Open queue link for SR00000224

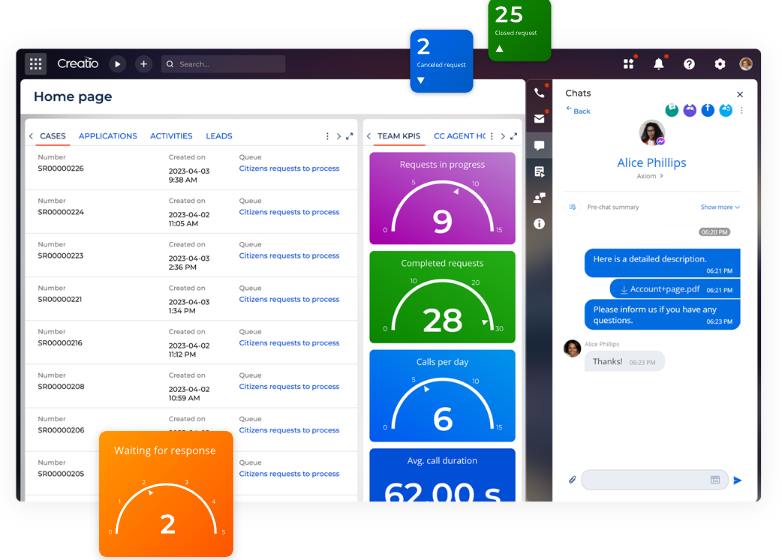pos(289,212)
